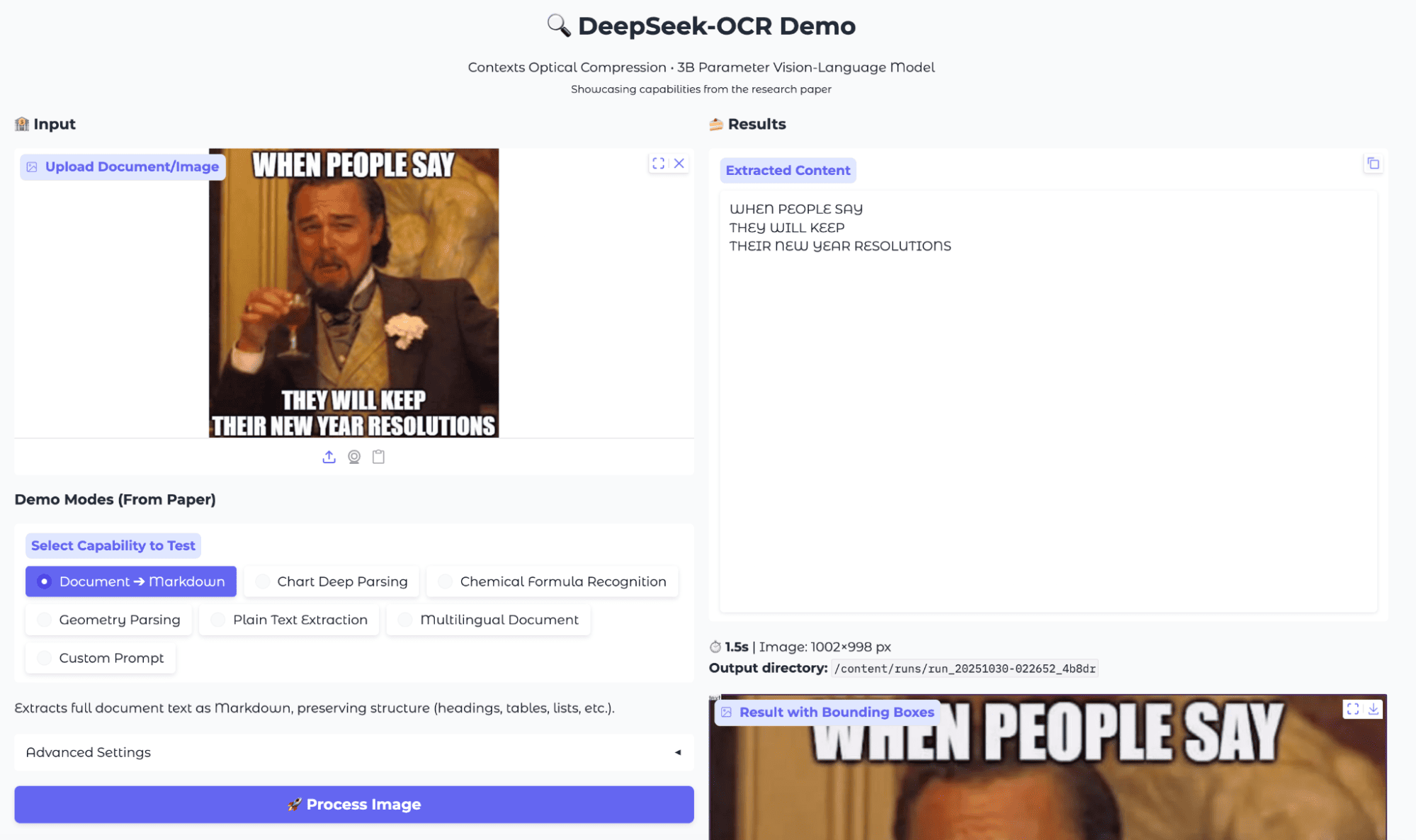Click the uploaded meme image preview
Image resolution: width=1416 pixels, height=840 pixels.
point(353,293)
